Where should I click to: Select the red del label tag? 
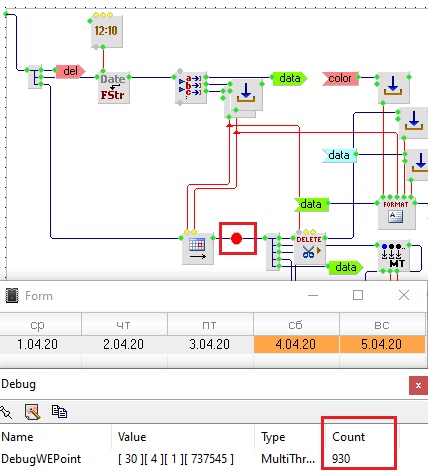(x=71, y=71)
